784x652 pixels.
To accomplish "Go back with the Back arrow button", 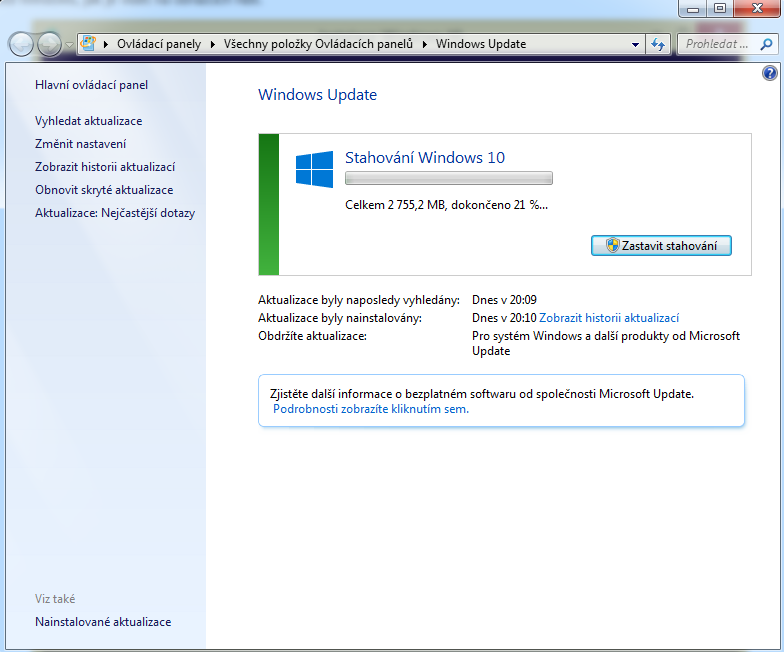I will click(x=21, y=44).
